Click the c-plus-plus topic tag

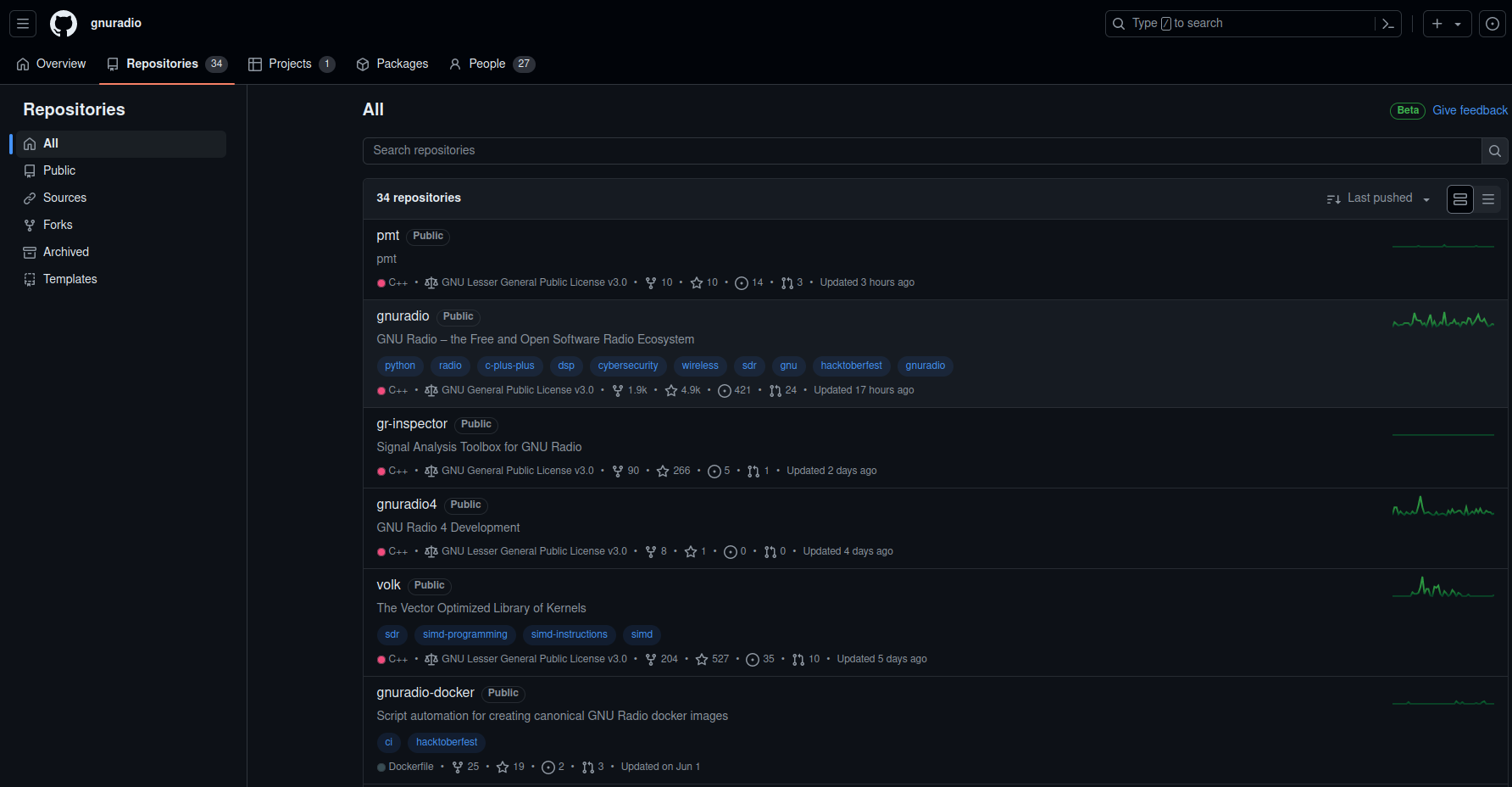509,366
